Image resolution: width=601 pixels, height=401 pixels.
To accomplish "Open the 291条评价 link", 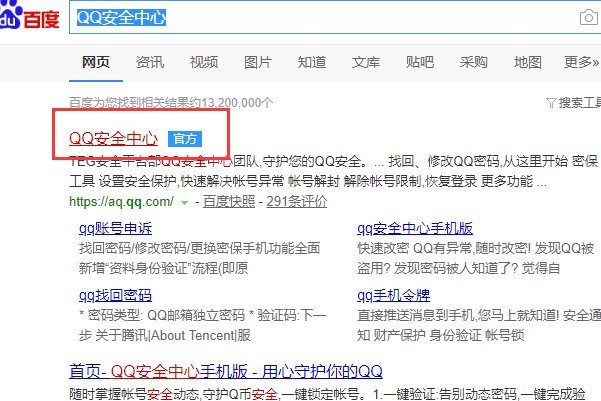I will 297,201.
